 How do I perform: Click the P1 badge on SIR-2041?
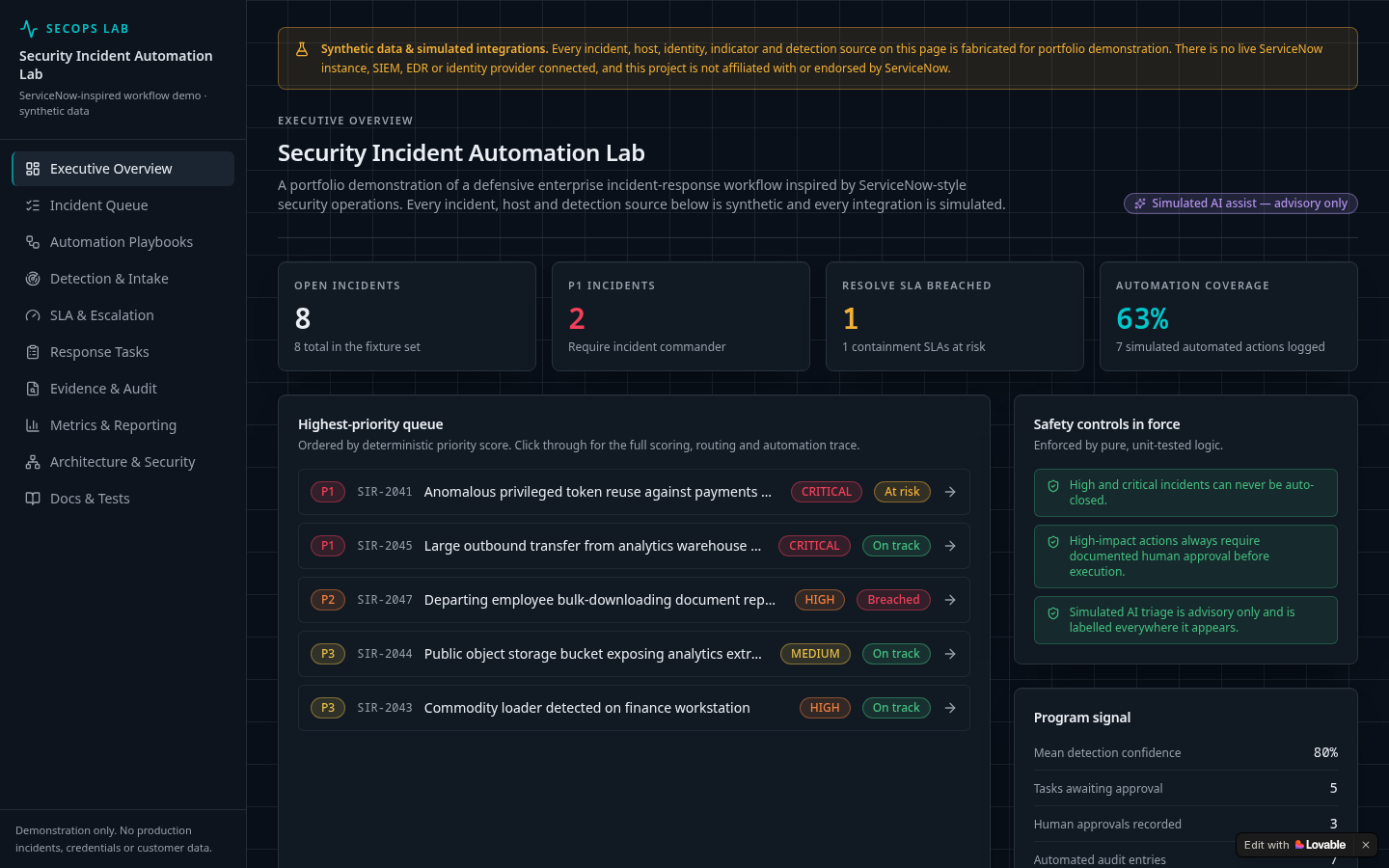coord(328,492)
